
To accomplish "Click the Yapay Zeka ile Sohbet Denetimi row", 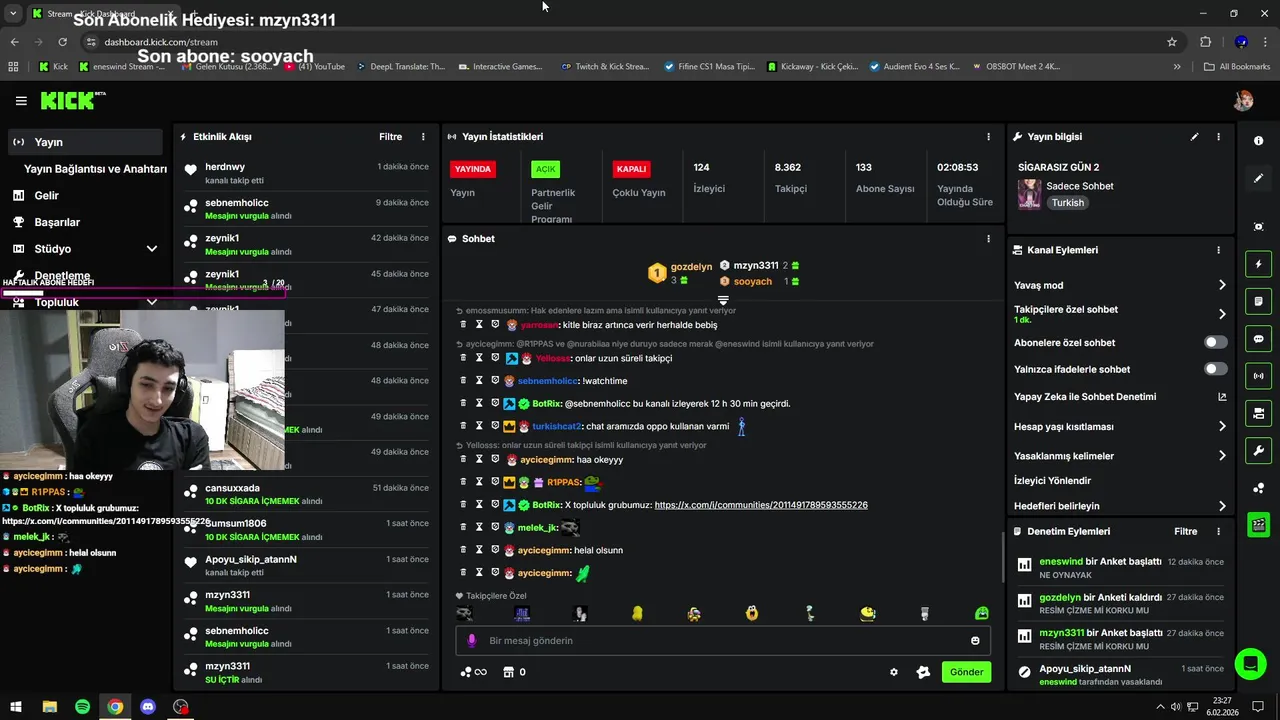I will point(1120,397).
